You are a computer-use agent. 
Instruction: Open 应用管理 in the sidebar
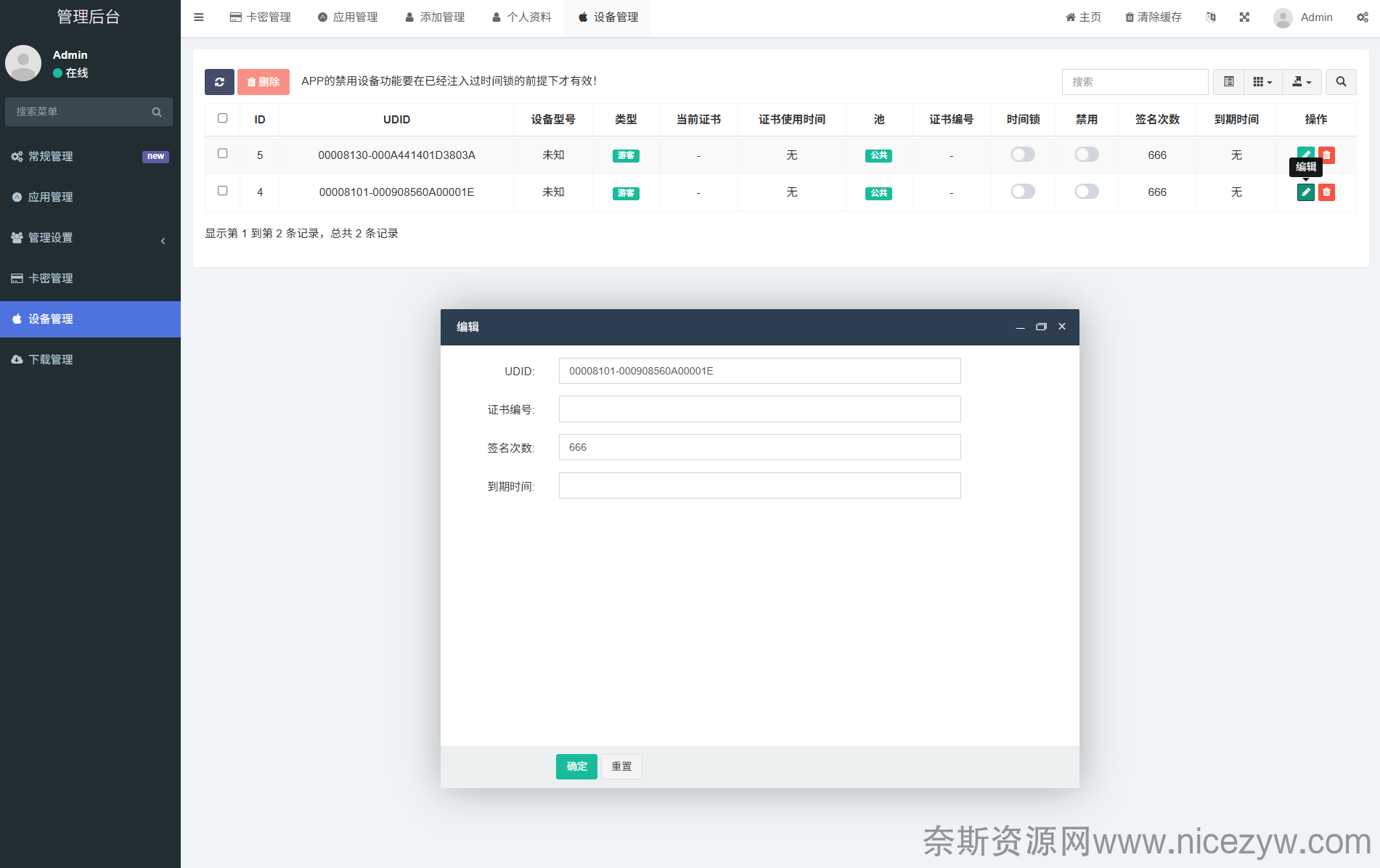(x=90, y=197)
